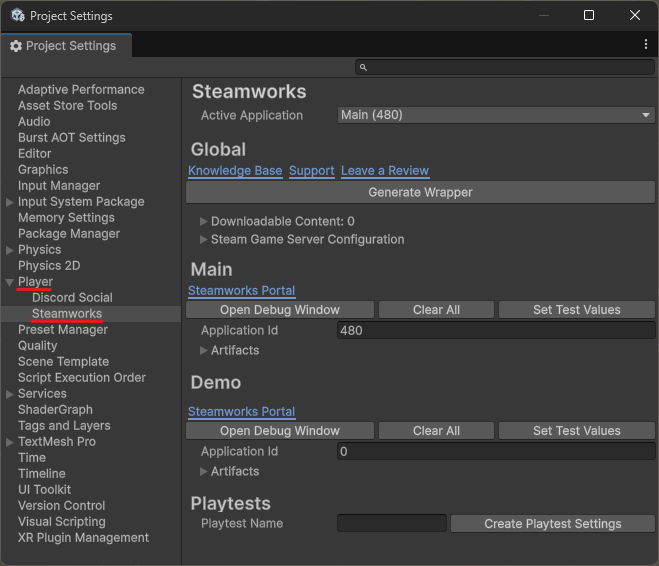The width and height of the screenshot is (659, 566).
Task: Expand Artifacts foldout under Demo
Action: (x=203, y=471)
